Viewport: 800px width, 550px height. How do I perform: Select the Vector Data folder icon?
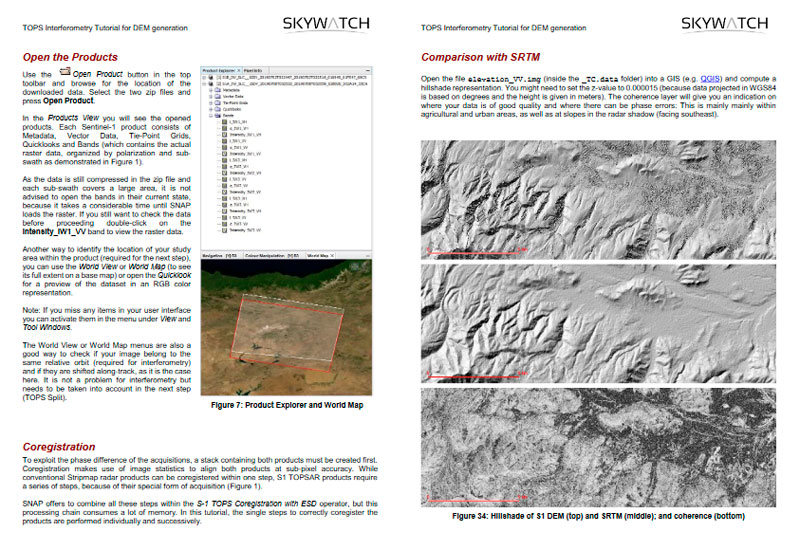click(x=218, y=96)
